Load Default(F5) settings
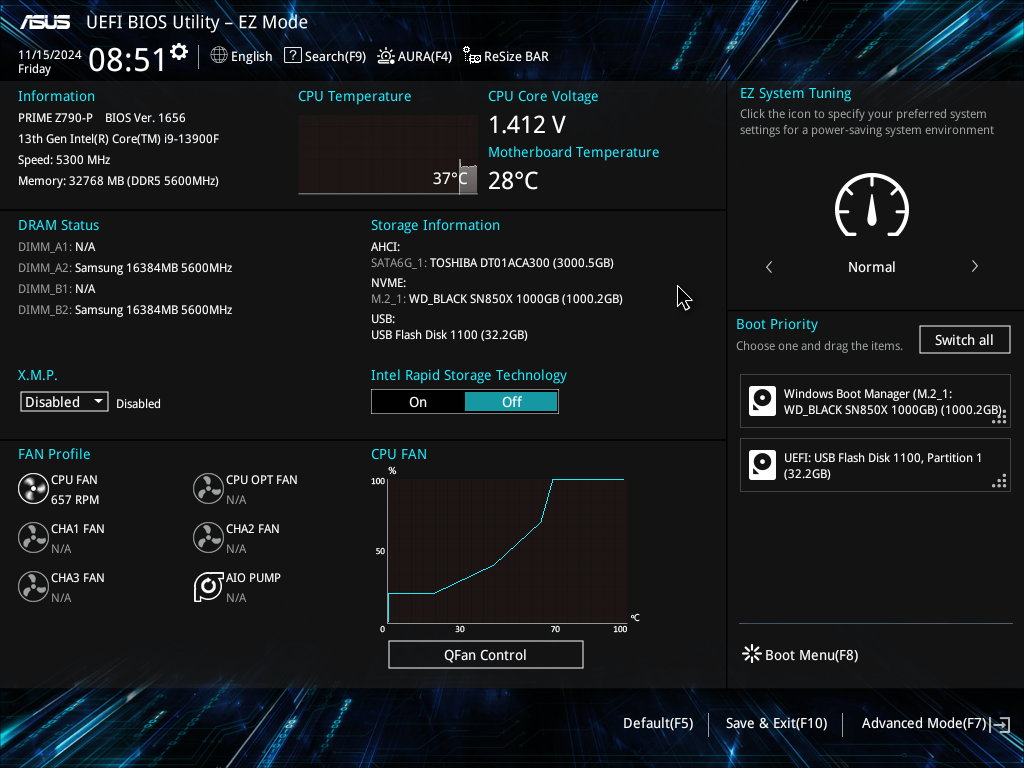Screen dimensions: 1024x768 658,723
